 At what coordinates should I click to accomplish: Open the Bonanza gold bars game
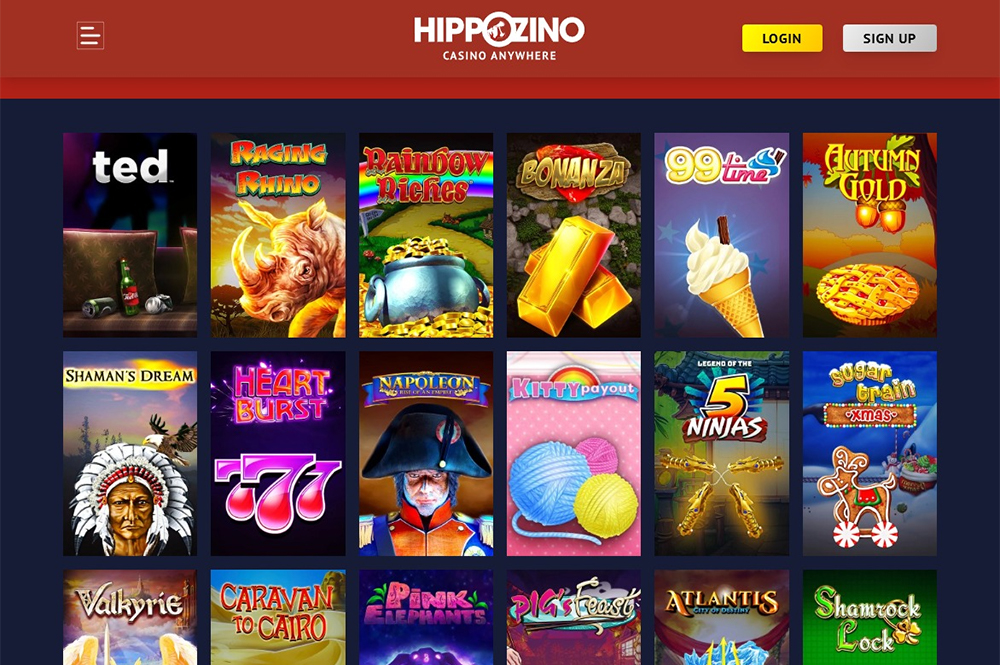point(574,235)
